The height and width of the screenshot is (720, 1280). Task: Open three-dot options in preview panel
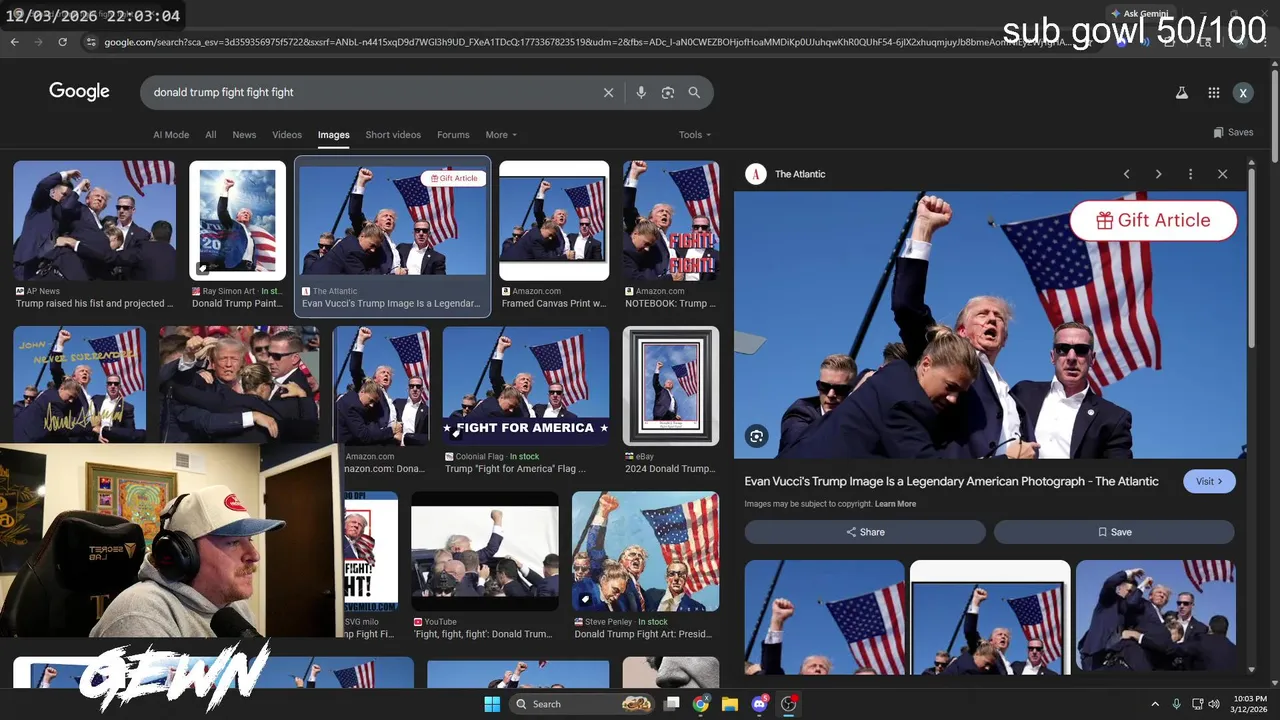pyautogui.click(x=1190, y=174)
